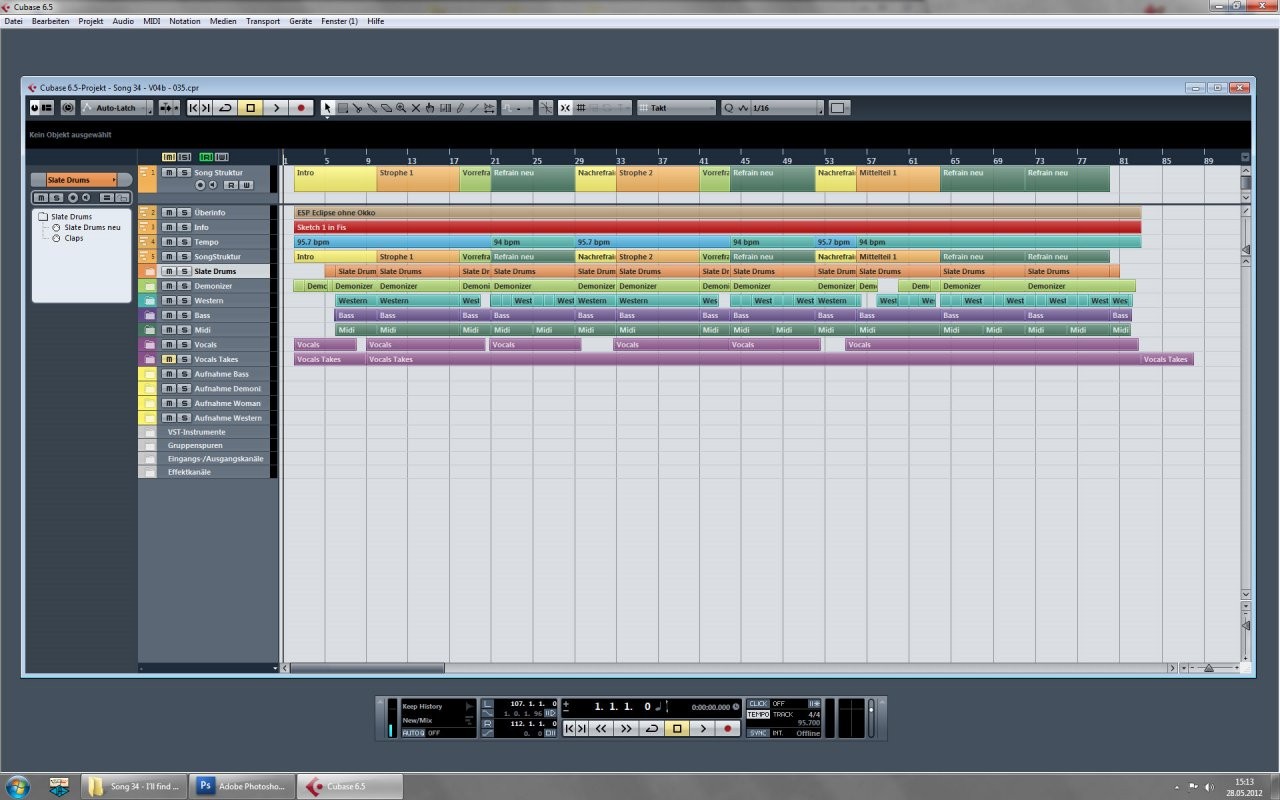Click the horizontal zoom slider

click(x=1209, y=667)
